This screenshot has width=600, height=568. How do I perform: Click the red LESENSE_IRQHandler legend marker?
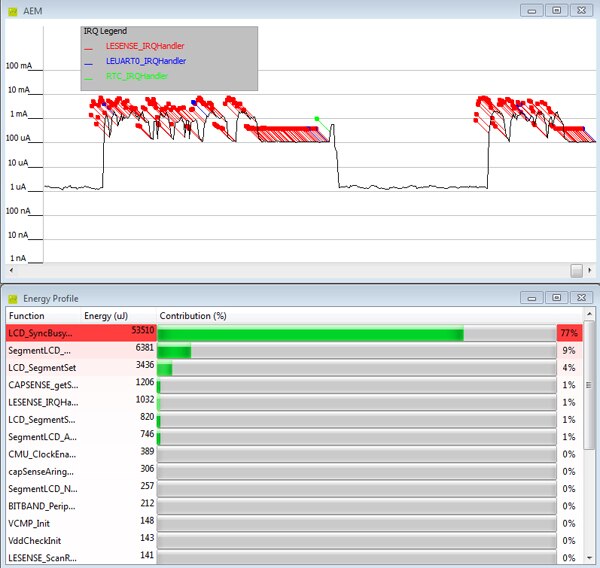(89, 47)
